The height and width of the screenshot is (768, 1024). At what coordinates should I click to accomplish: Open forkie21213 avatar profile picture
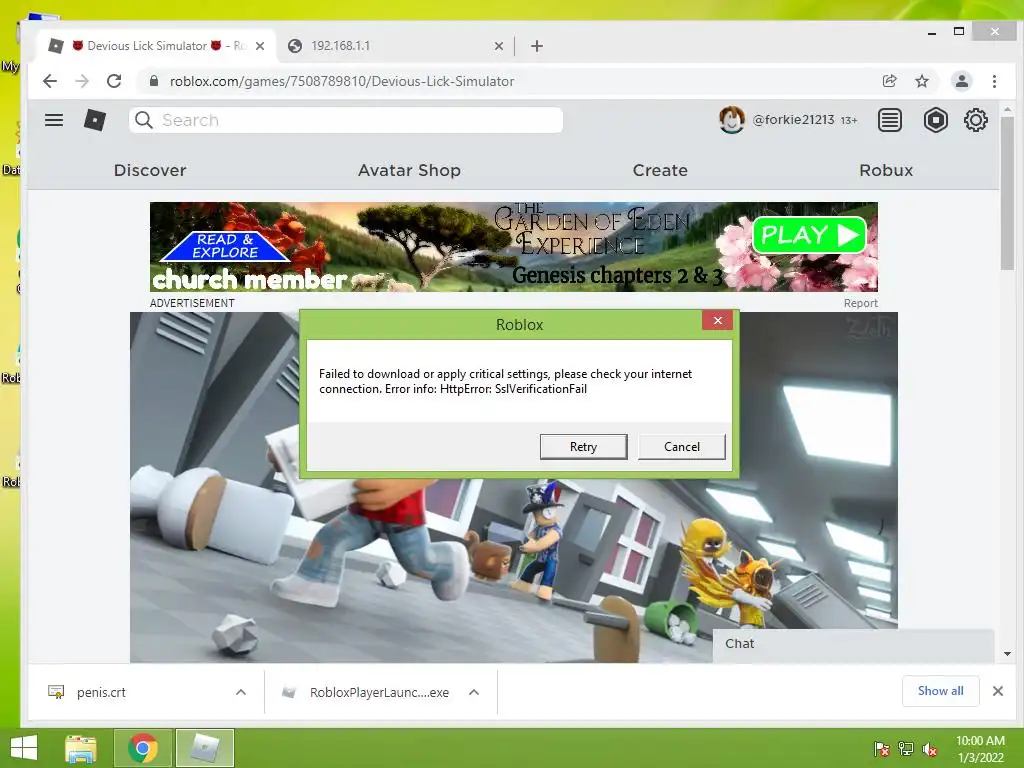tap(732, 120)
